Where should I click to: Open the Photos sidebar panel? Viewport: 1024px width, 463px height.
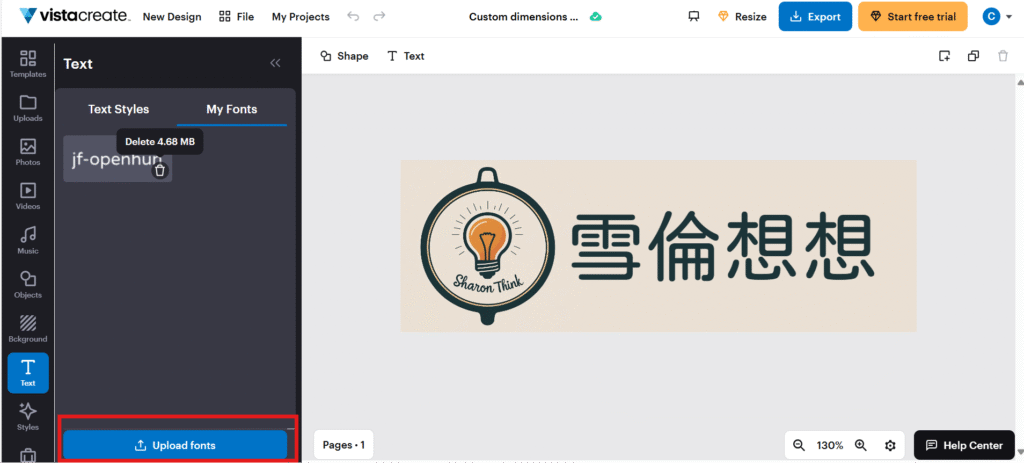click(x=28, y=151)
